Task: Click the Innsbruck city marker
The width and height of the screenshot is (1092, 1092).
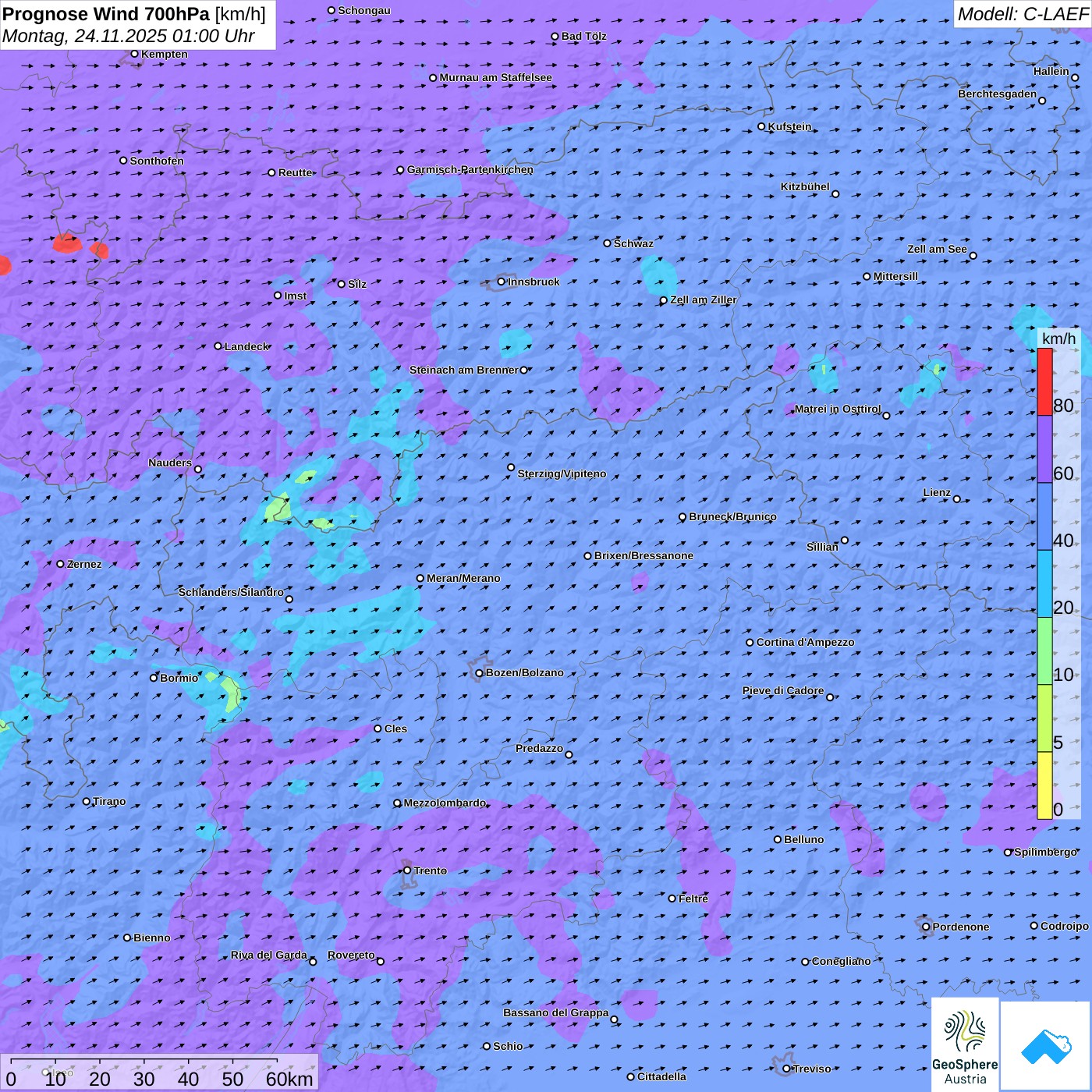Action: point(502,282)
